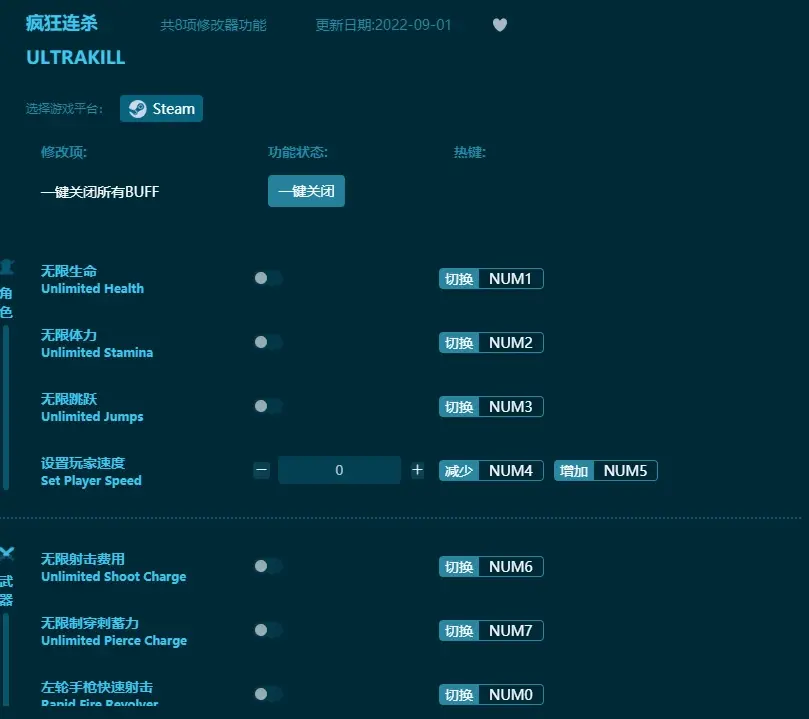This screenshot has height=719, width=809.
Task: Click the NUM5 increase speed hotkey
Action: coord(625,471)
